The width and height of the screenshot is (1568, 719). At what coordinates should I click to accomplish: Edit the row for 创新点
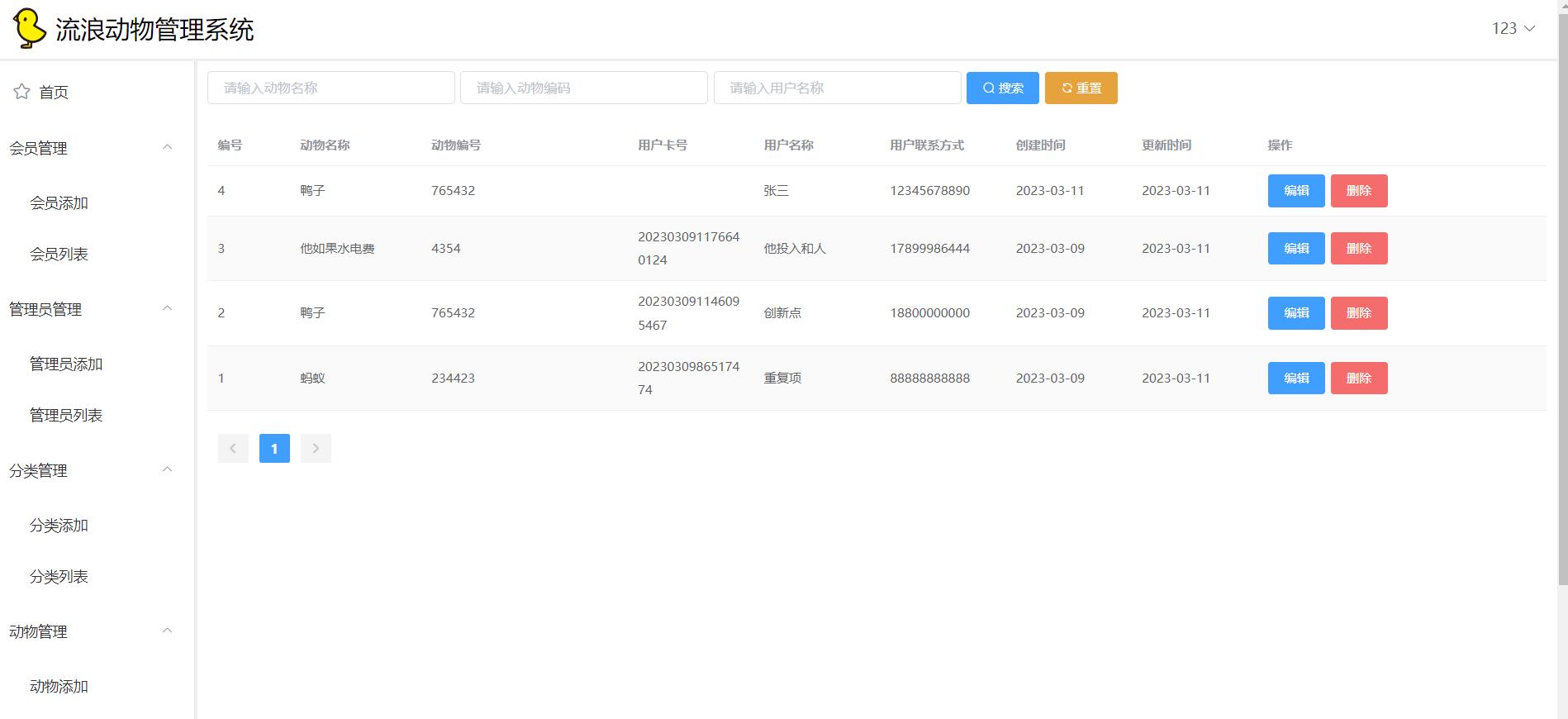pyautogui.click(x=1296, y=313)
